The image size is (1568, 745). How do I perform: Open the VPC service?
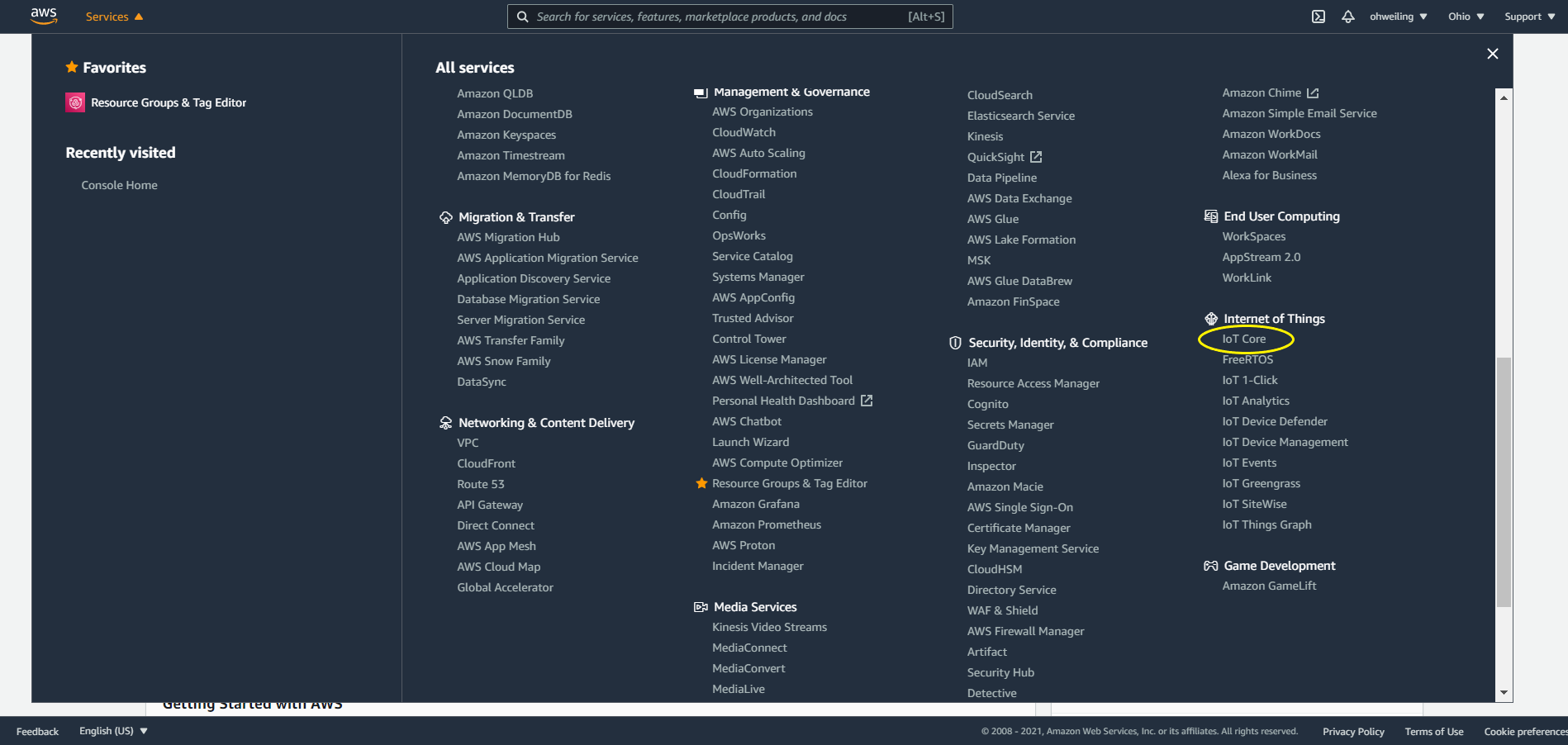click(x=468, y=443)
